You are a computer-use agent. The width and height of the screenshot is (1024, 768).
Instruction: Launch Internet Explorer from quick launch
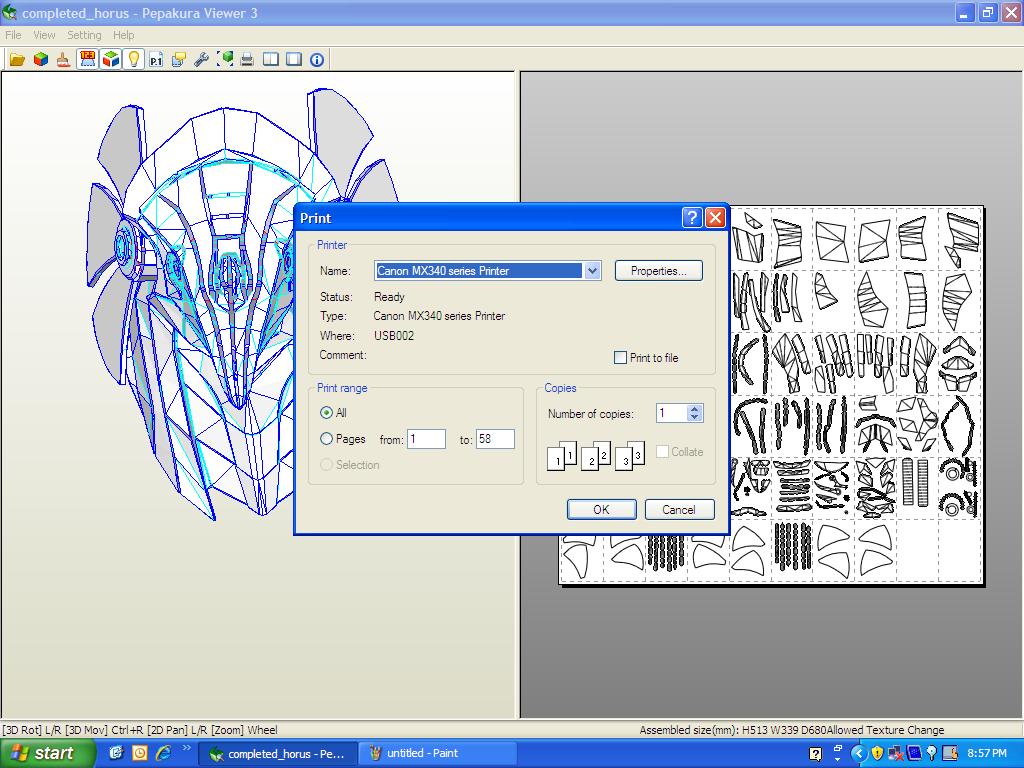pos(163,753)
